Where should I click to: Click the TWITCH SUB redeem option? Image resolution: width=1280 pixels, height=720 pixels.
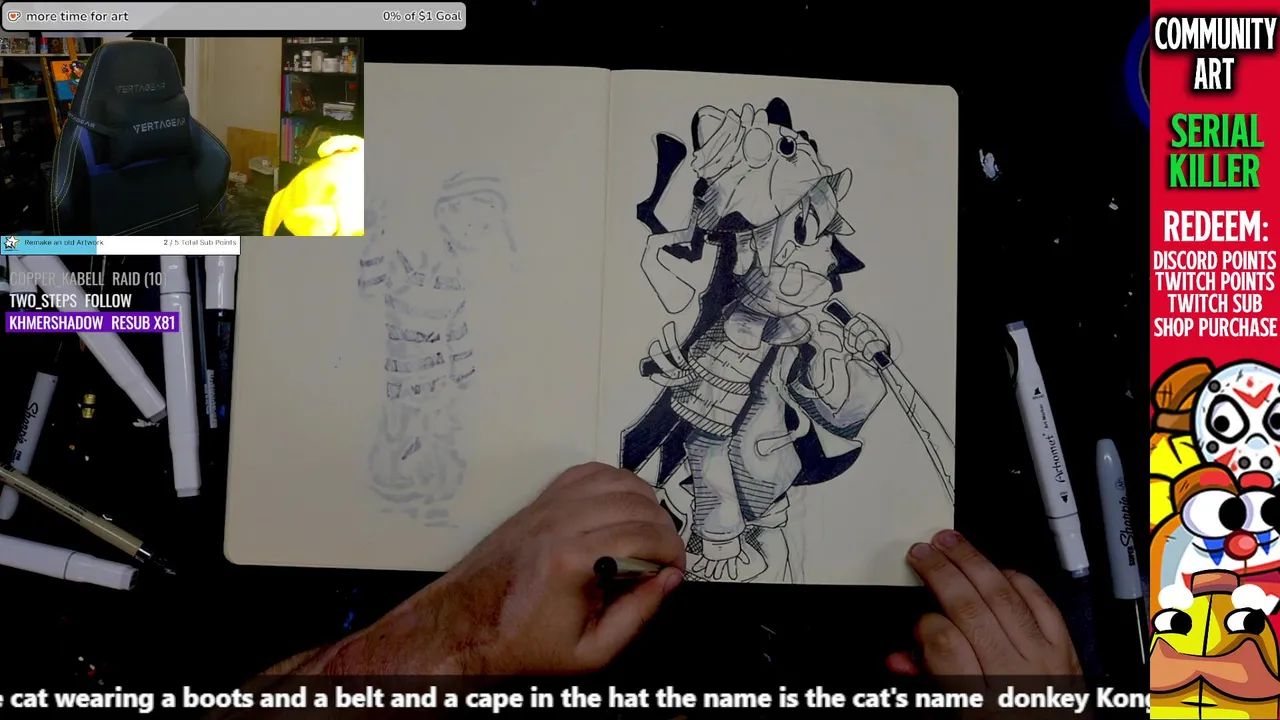click(1215, 305)
